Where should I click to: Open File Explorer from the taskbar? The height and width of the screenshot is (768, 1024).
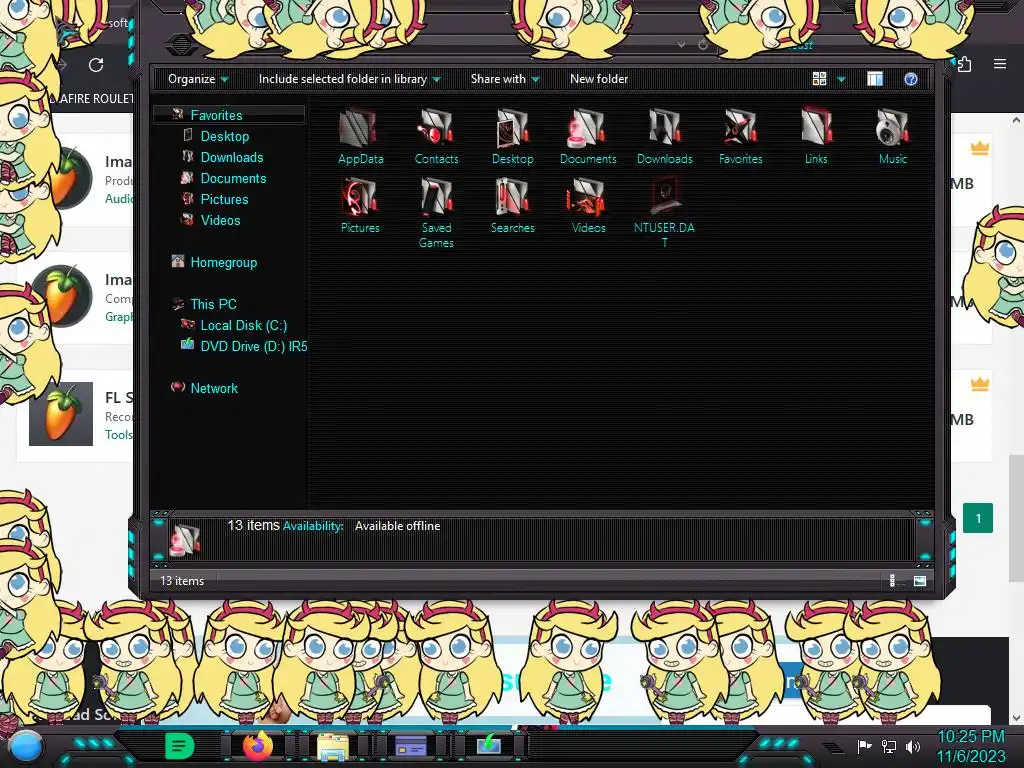(332, 746)
